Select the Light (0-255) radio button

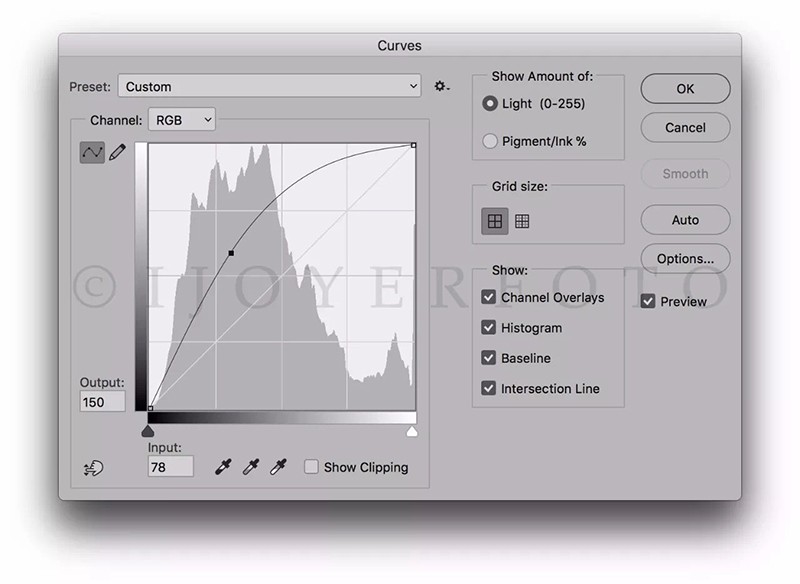click(x=490, y=104)
